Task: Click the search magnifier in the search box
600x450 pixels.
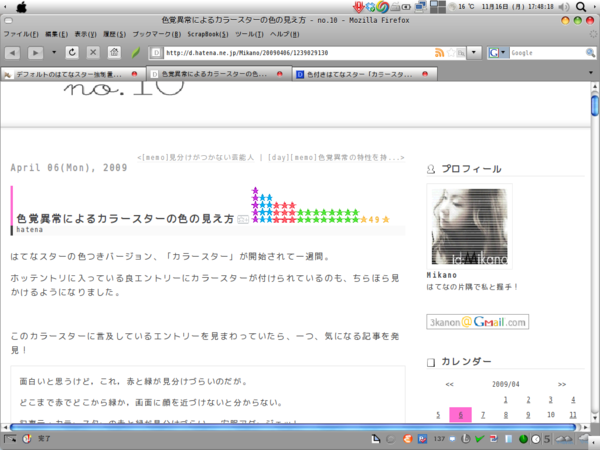Action: pos(590,53)
